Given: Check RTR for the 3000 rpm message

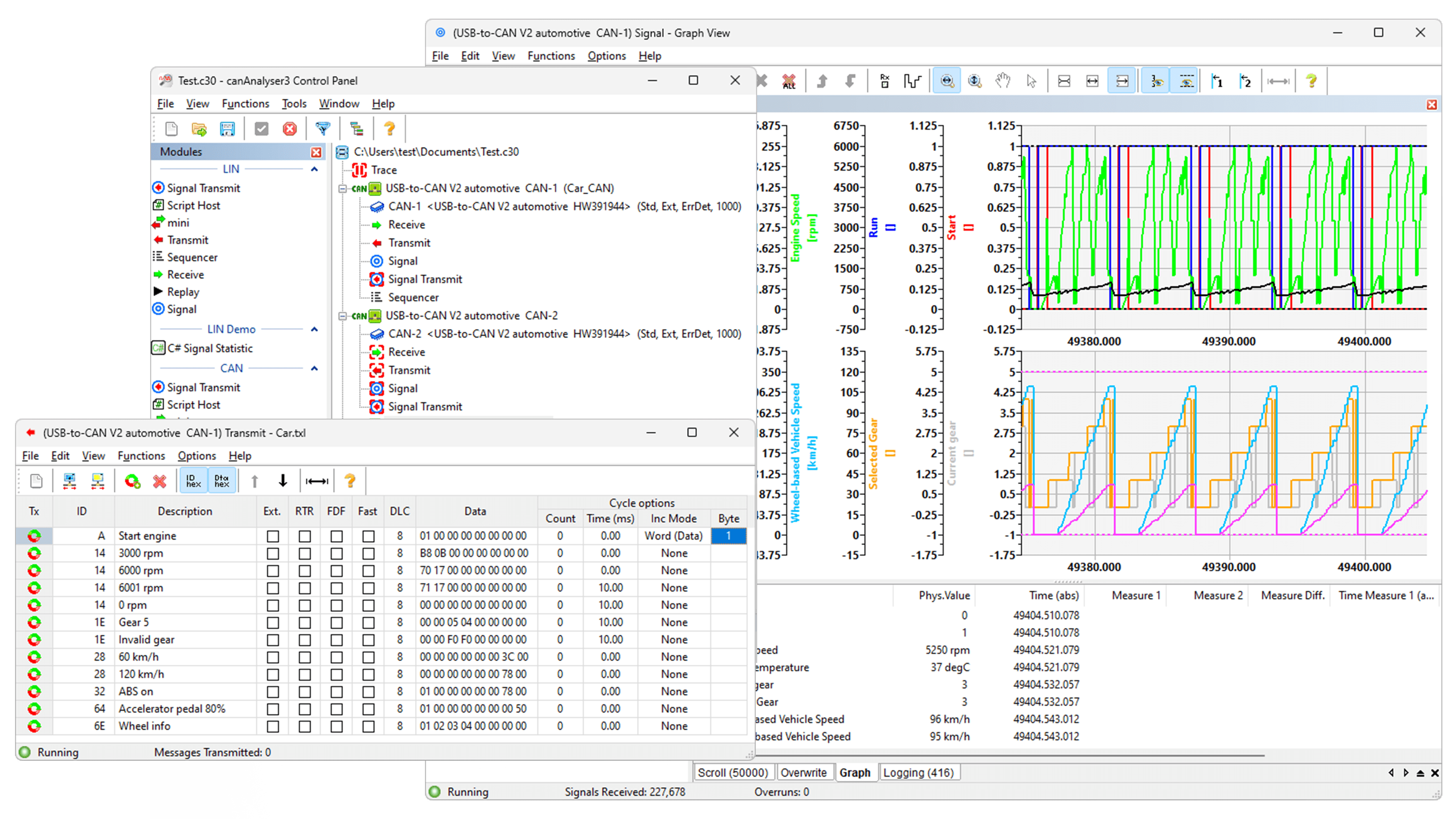Looking at the screenshot, I should 305,553.
